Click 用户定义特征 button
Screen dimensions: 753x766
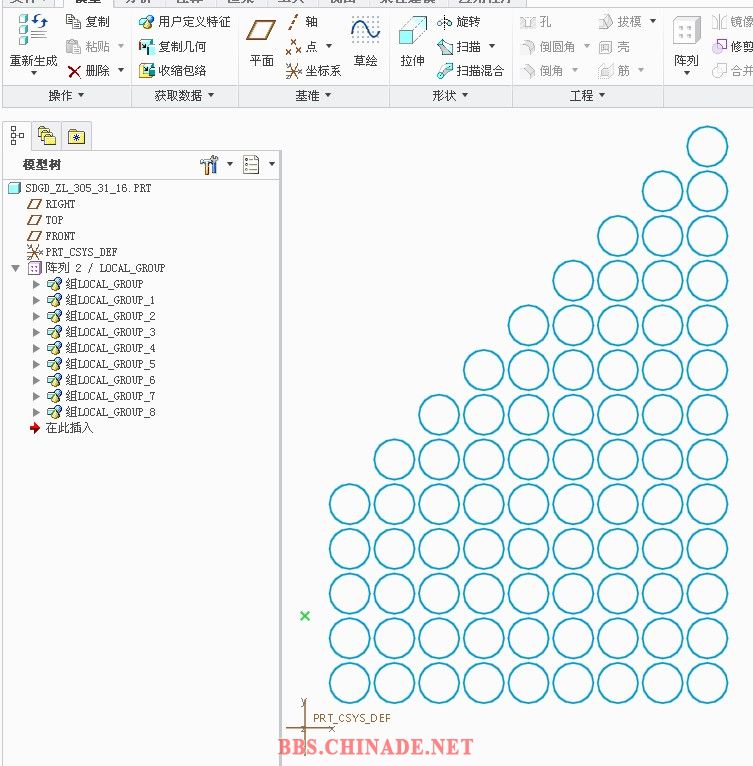tap(184, 22)
